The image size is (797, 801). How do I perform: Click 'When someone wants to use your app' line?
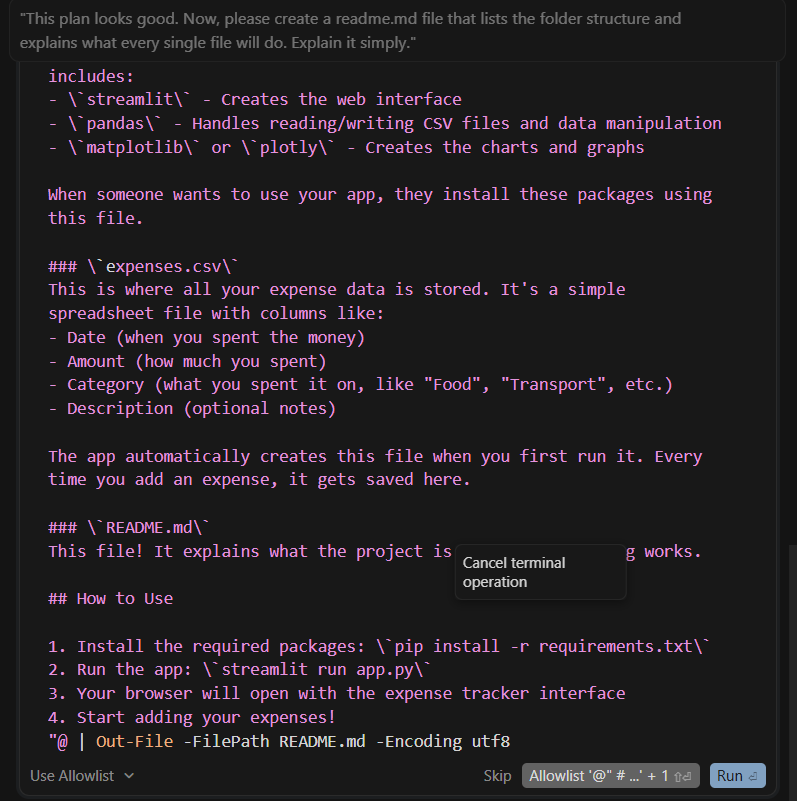380,194
